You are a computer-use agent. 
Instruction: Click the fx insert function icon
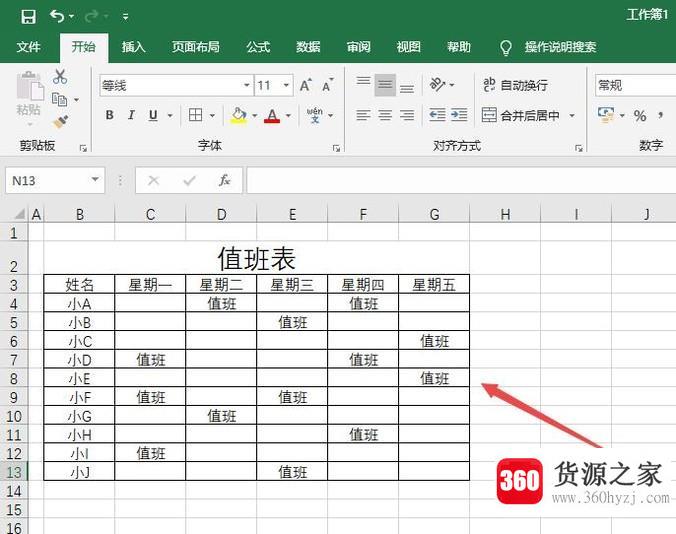coord(225,180)
